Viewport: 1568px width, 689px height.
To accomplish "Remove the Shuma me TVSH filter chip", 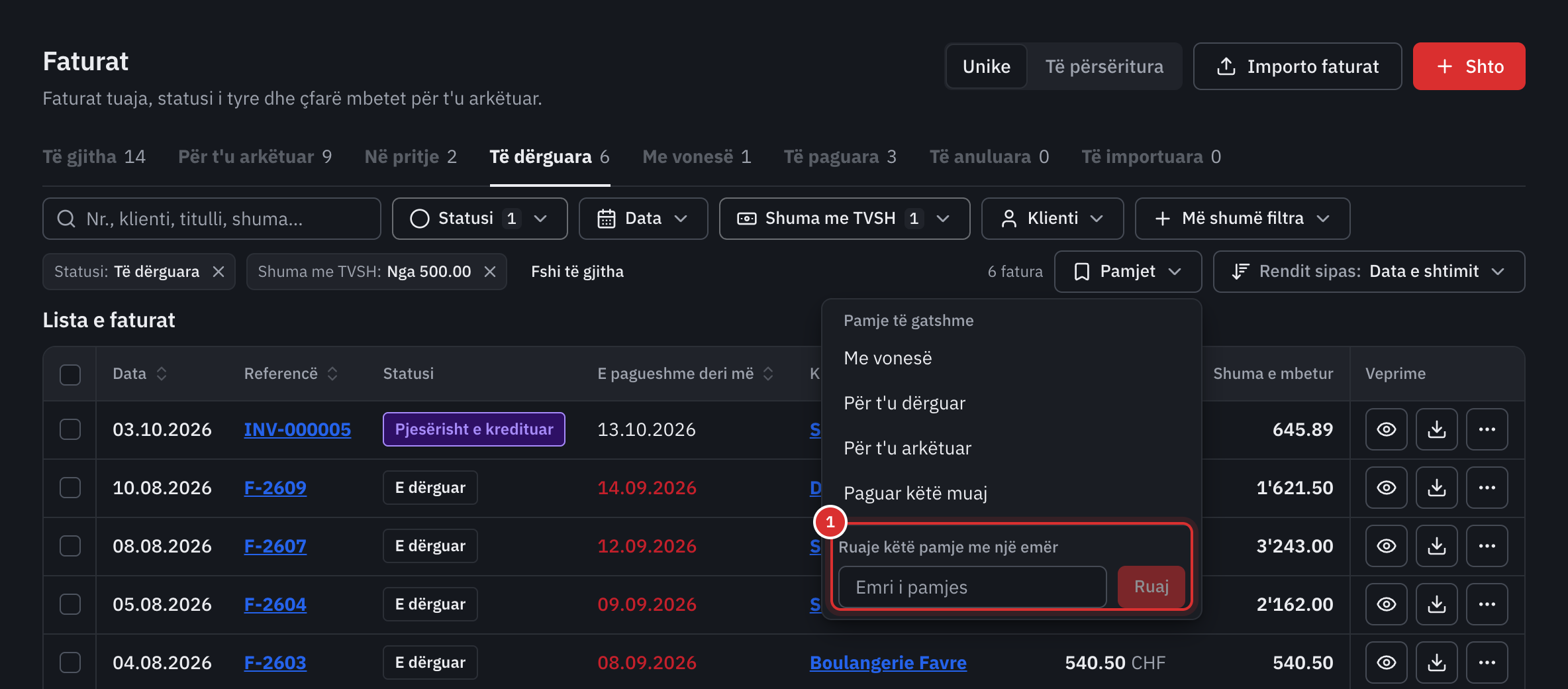I will (x=490, y=272).
